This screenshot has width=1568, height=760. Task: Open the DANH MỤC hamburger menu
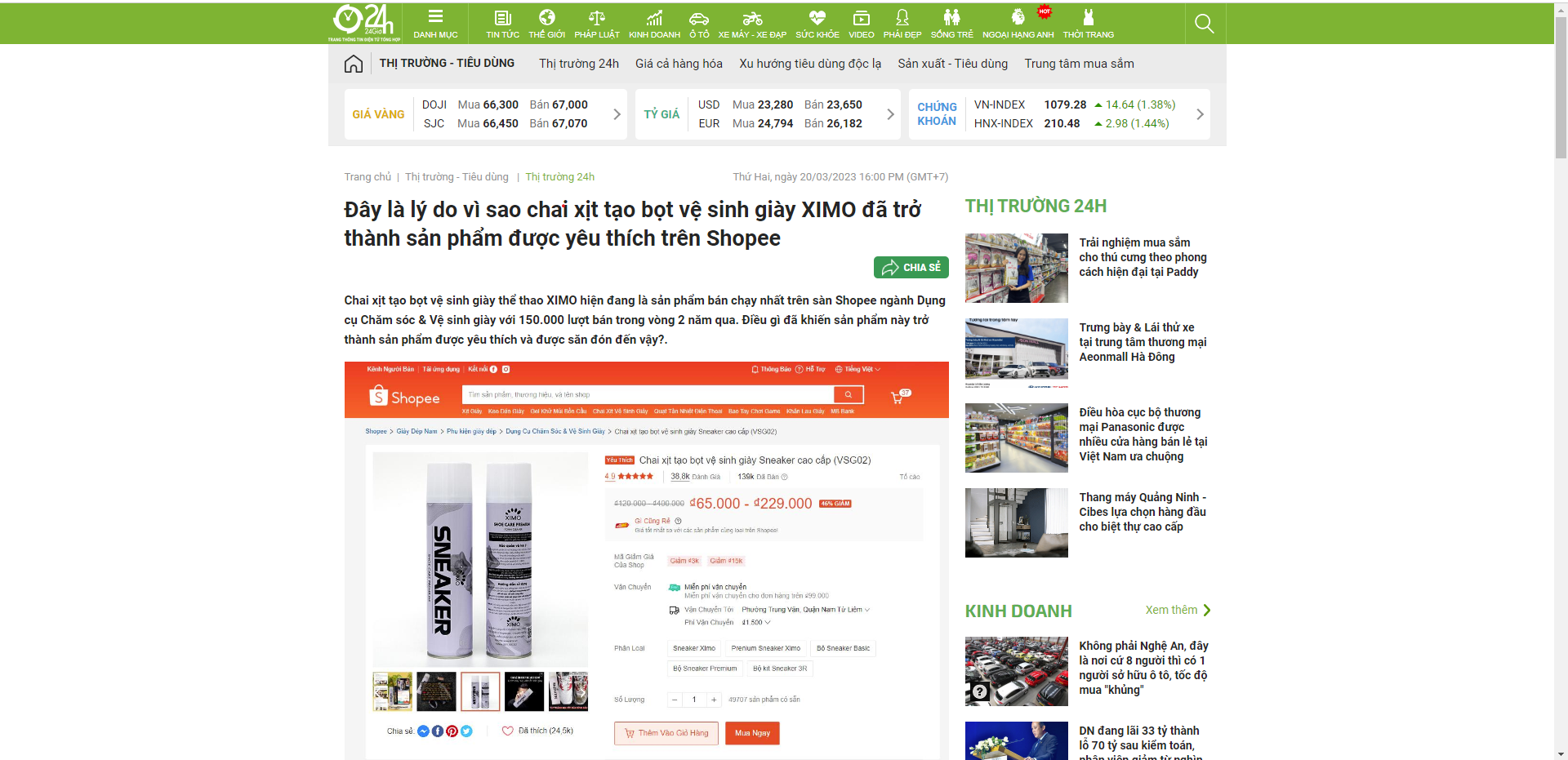[435, 24]
